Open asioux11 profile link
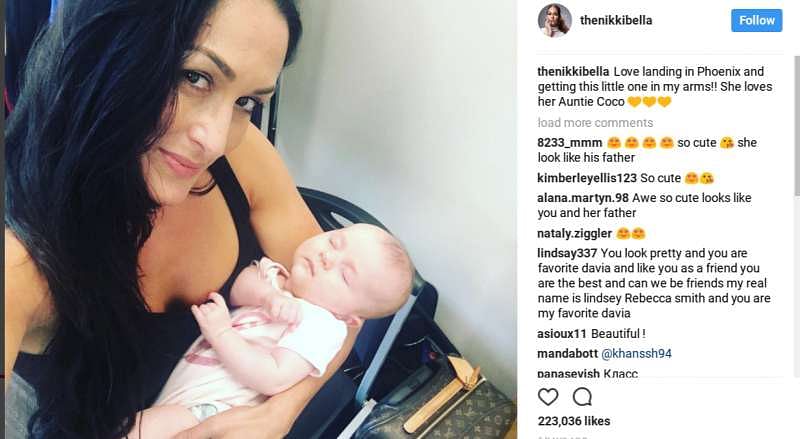800x439 pixels. (x=562, y=334)
